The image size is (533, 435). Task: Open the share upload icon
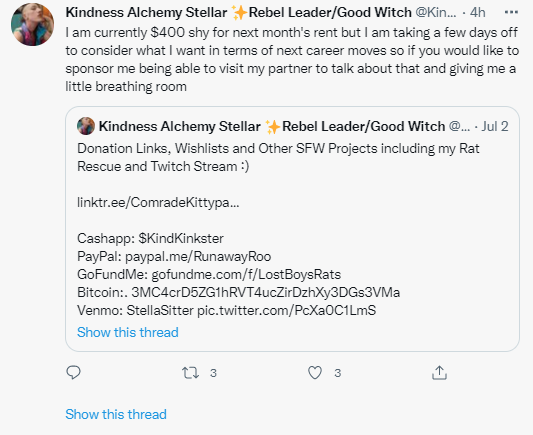click(x=439, y=372)
